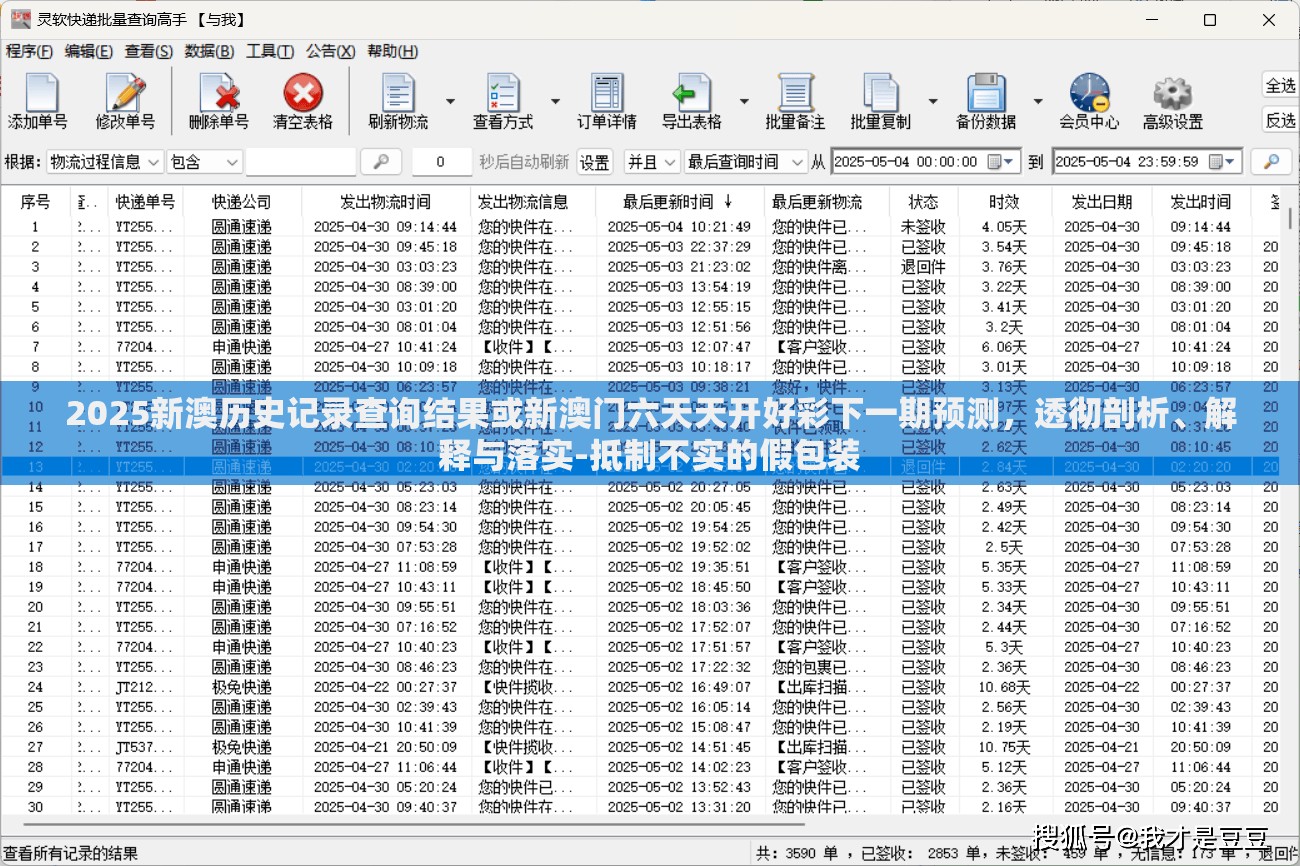Click the app icon in title bar
Screen dimensions: 1300x866
click(20, 19)
